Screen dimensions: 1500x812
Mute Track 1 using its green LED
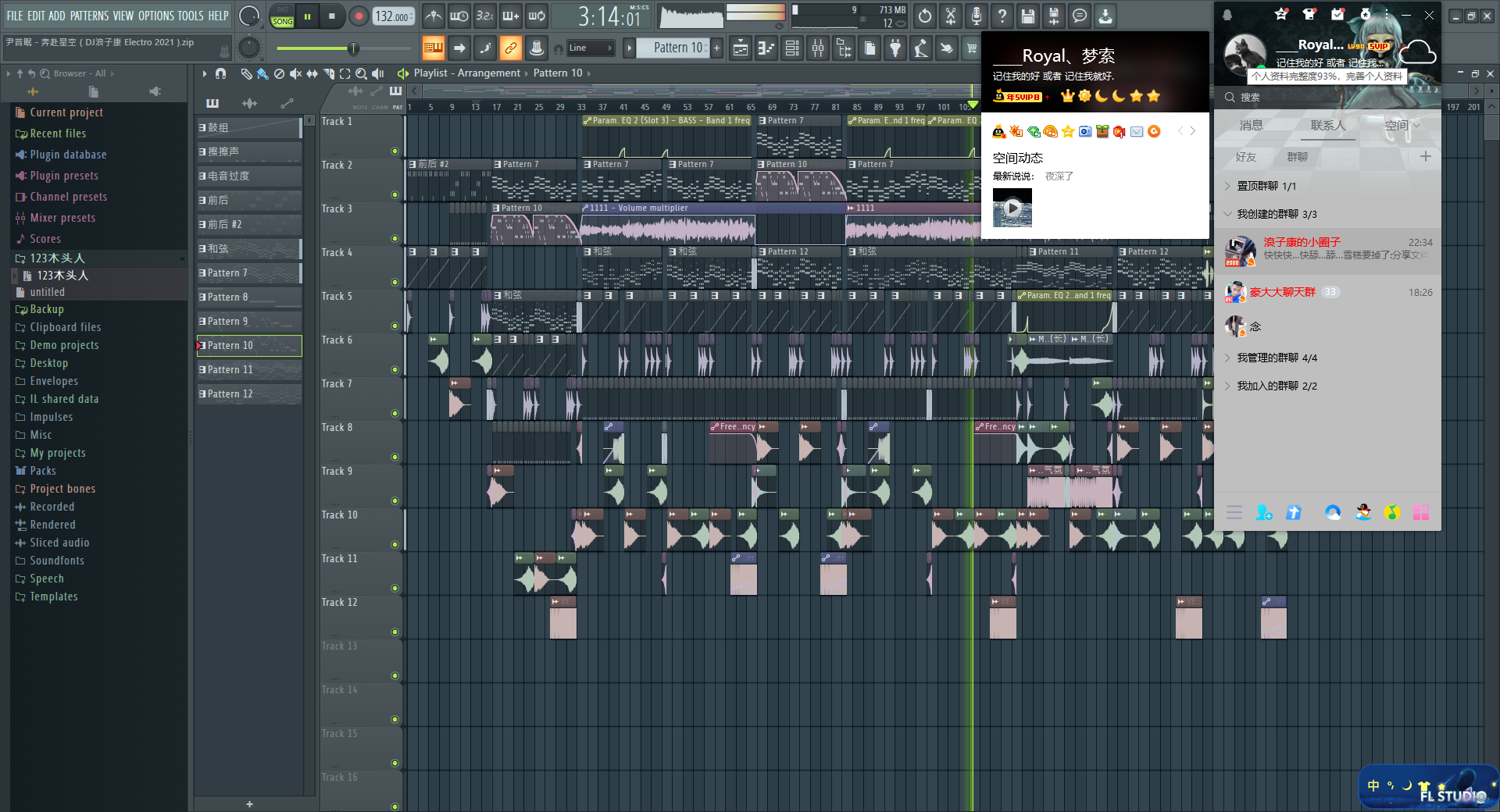pyautogui.click(x=395, y=151)
